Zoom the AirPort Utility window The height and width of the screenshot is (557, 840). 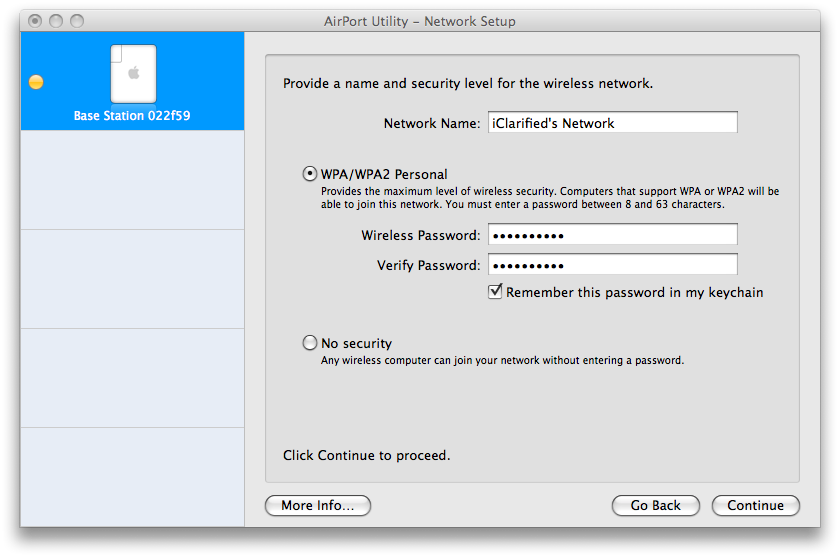click(x=77, y=21)
